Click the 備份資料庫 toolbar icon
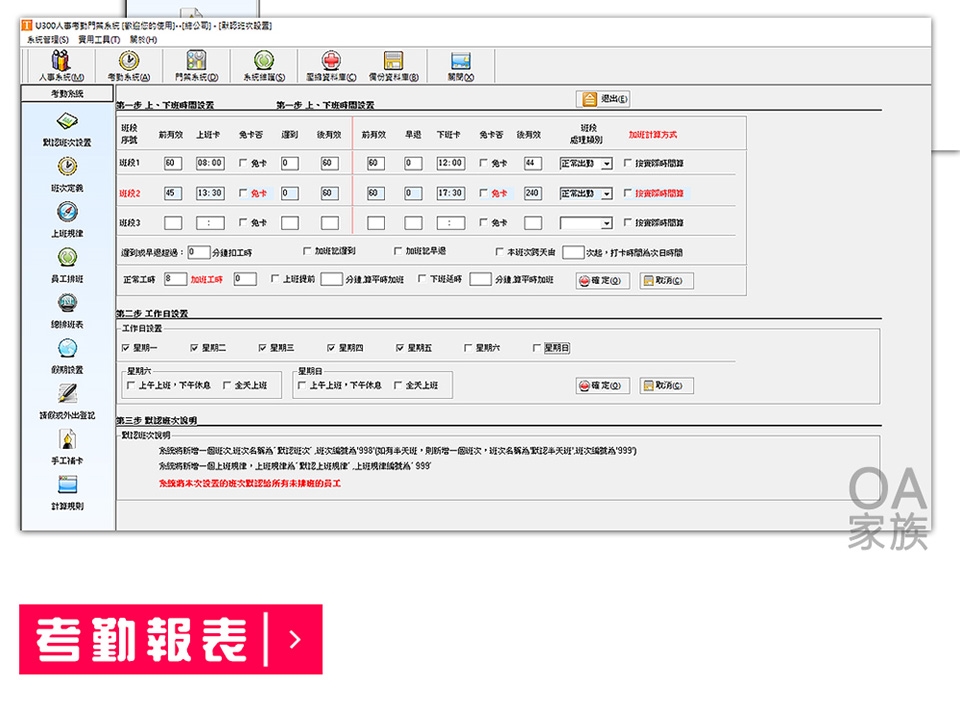960x710 pixels. [393, 66]
